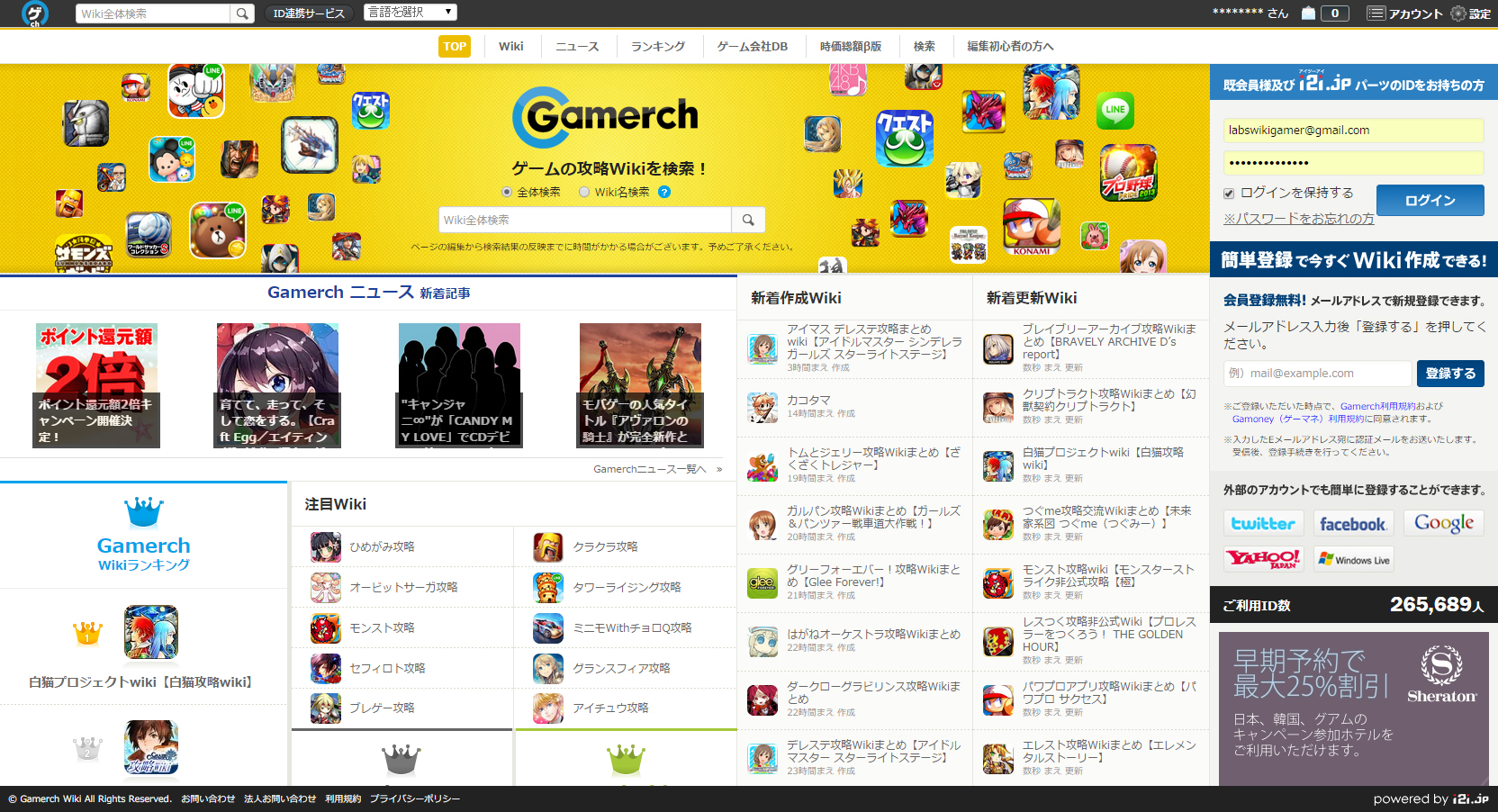The width and height of the screenshot is (1498, 812).
Task: Open the モバゲーの人気タイトル news thumbnail
Action: [x=640, y=385]
